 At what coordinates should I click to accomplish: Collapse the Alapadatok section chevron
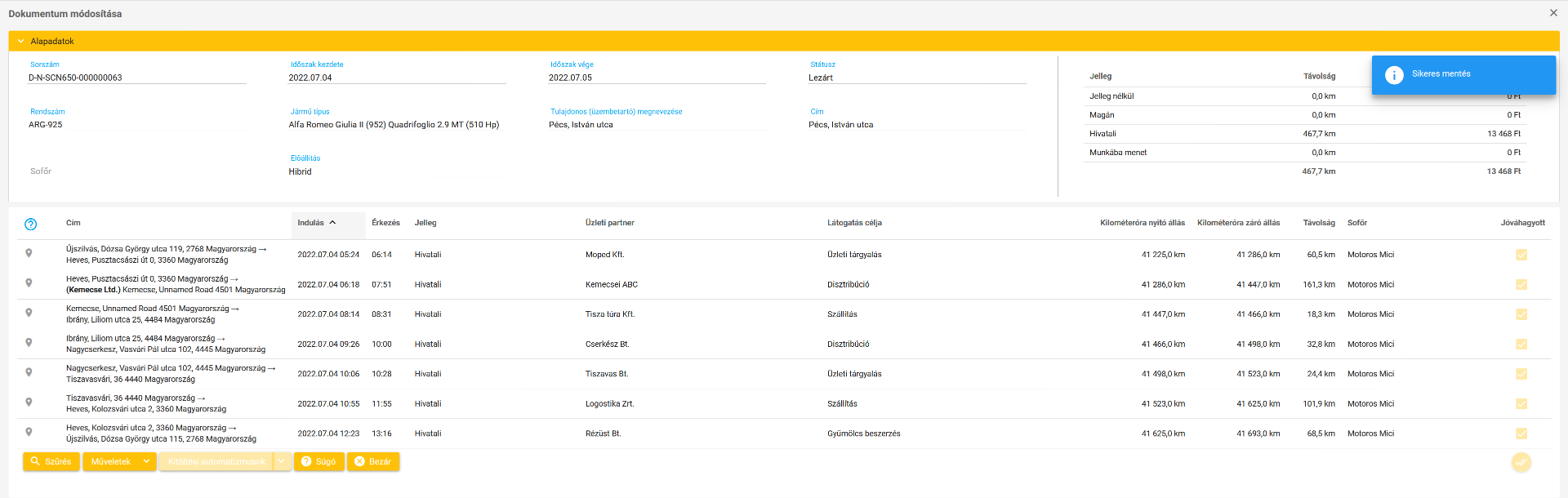click(x=20, y=41)
